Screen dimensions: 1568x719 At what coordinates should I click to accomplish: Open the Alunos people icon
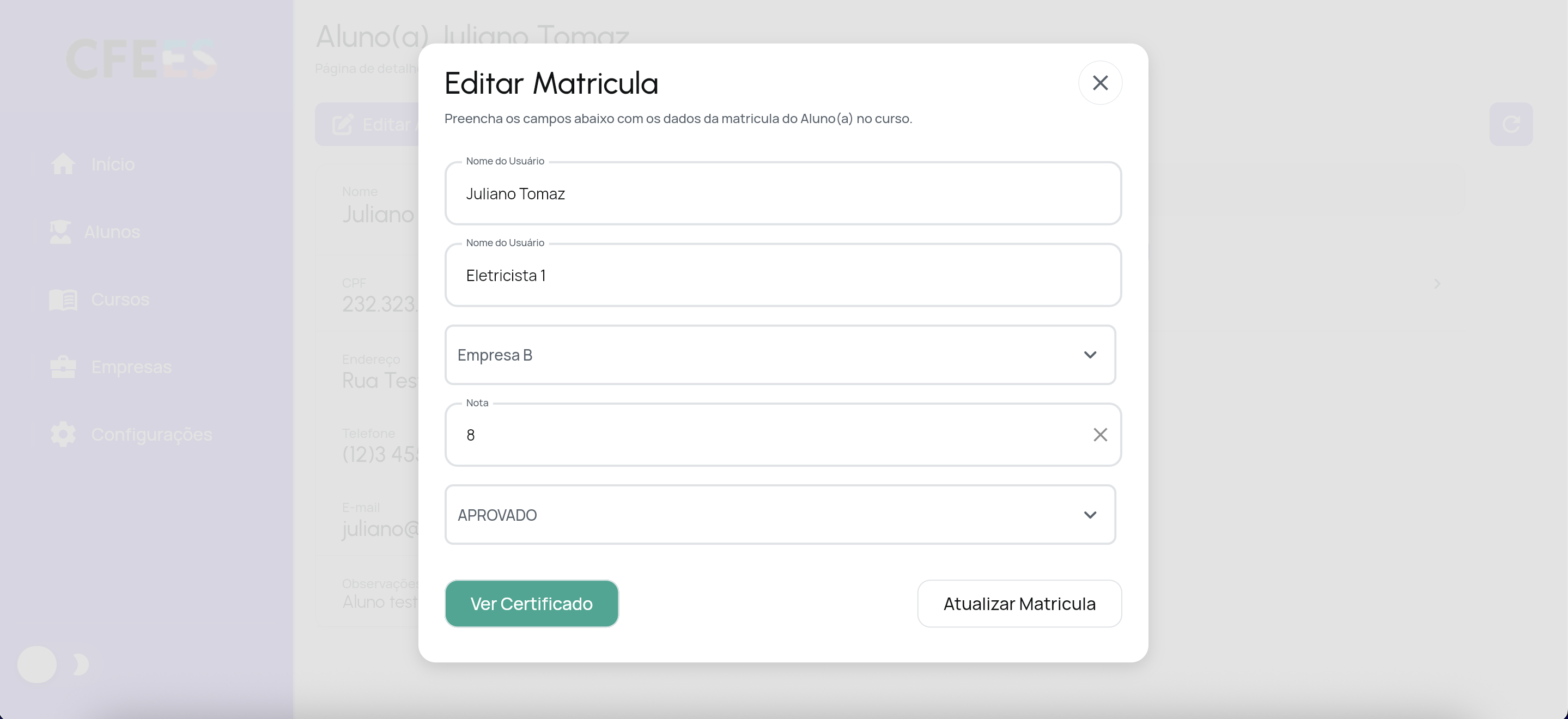click(x=60, y=232)
